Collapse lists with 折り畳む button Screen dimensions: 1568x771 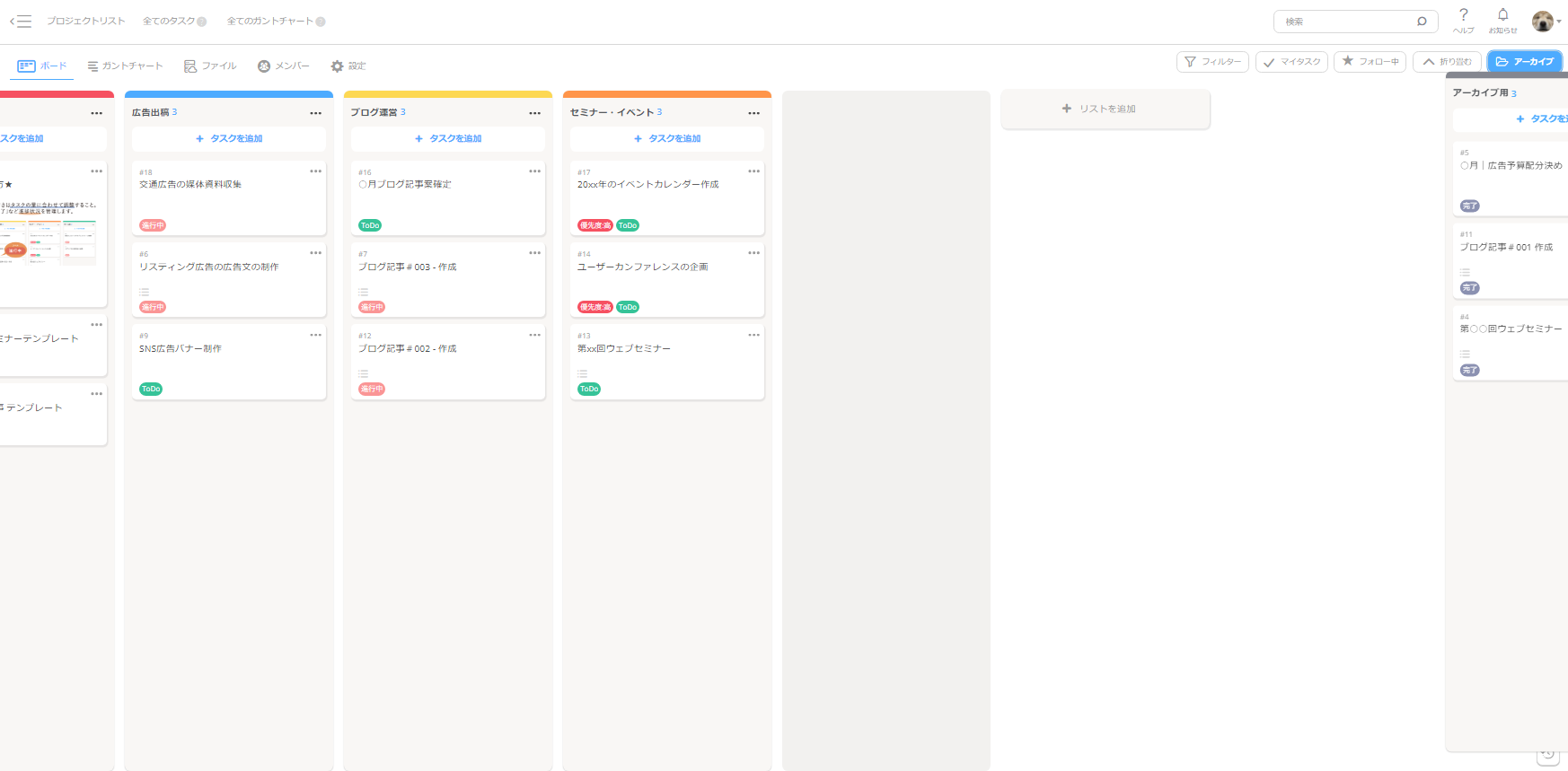(x=1447, y=62)
